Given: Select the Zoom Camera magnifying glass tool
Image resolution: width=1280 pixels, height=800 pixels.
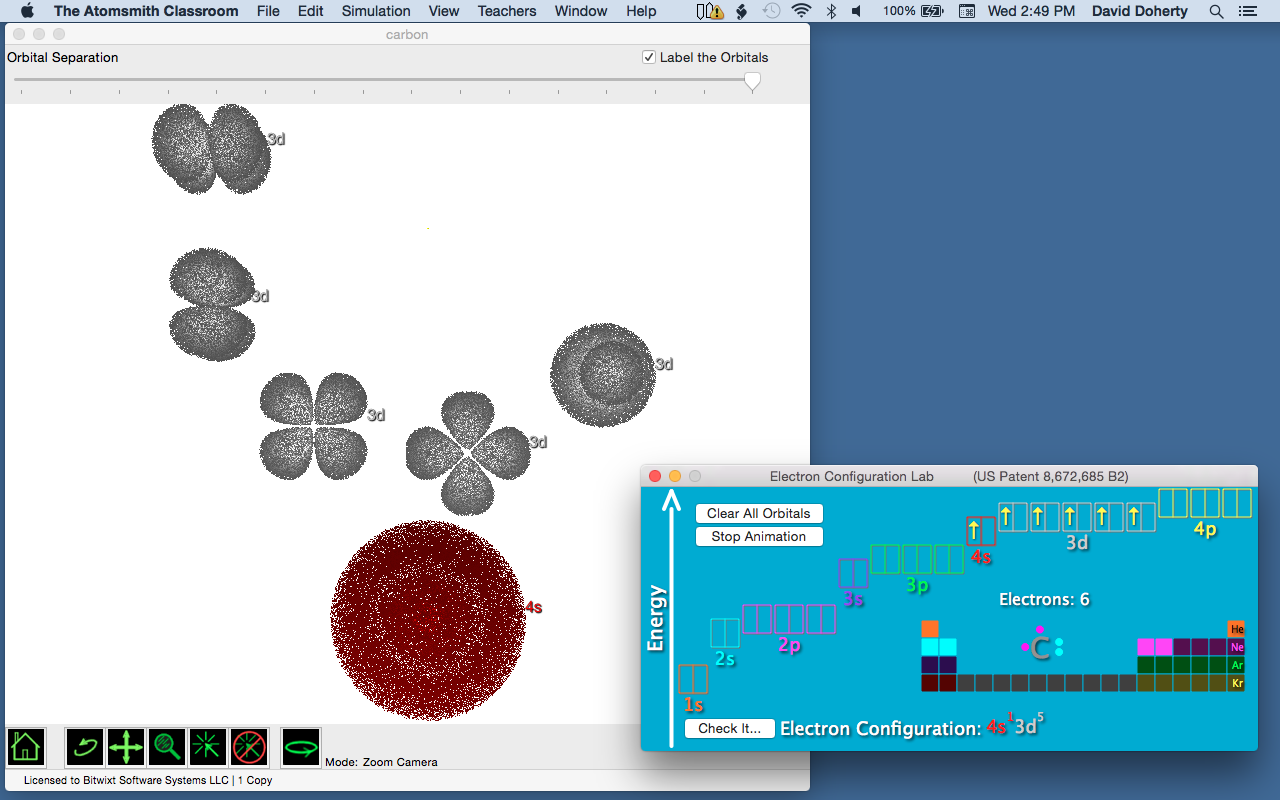Looking at the screenshot, I should (x=166, y=747).
